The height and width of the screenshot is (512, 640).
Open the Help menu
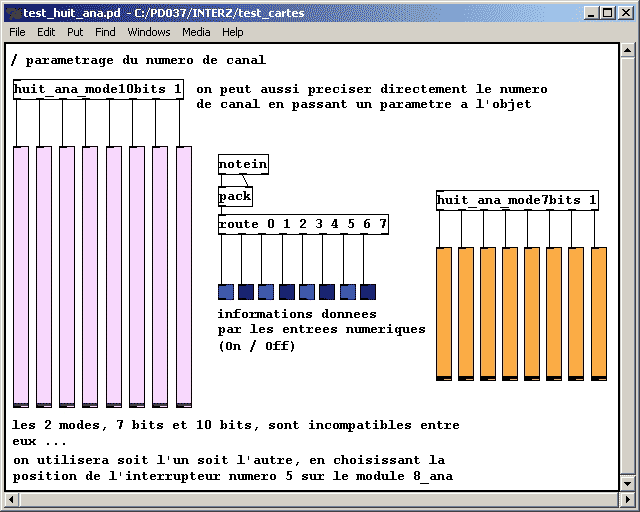233,32
